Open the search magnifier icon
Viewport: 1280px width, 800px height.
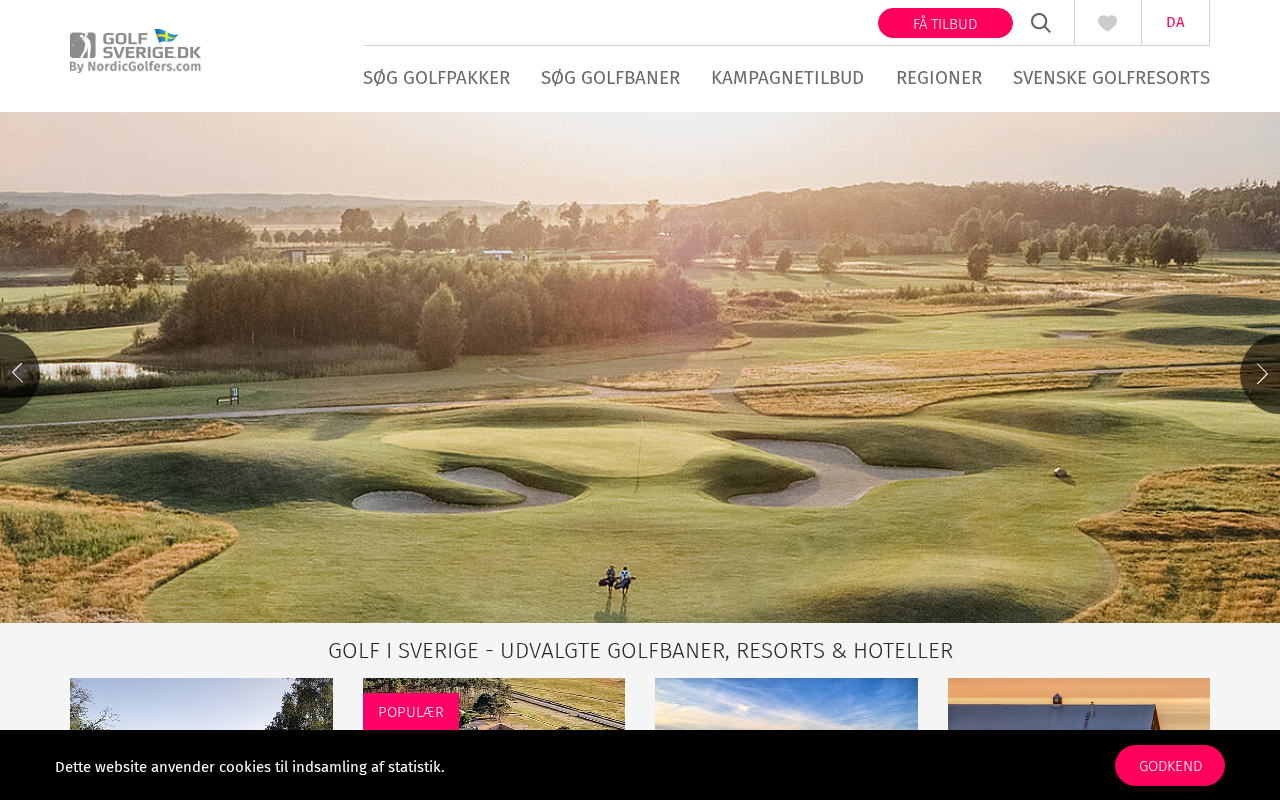click(1041, 23)
